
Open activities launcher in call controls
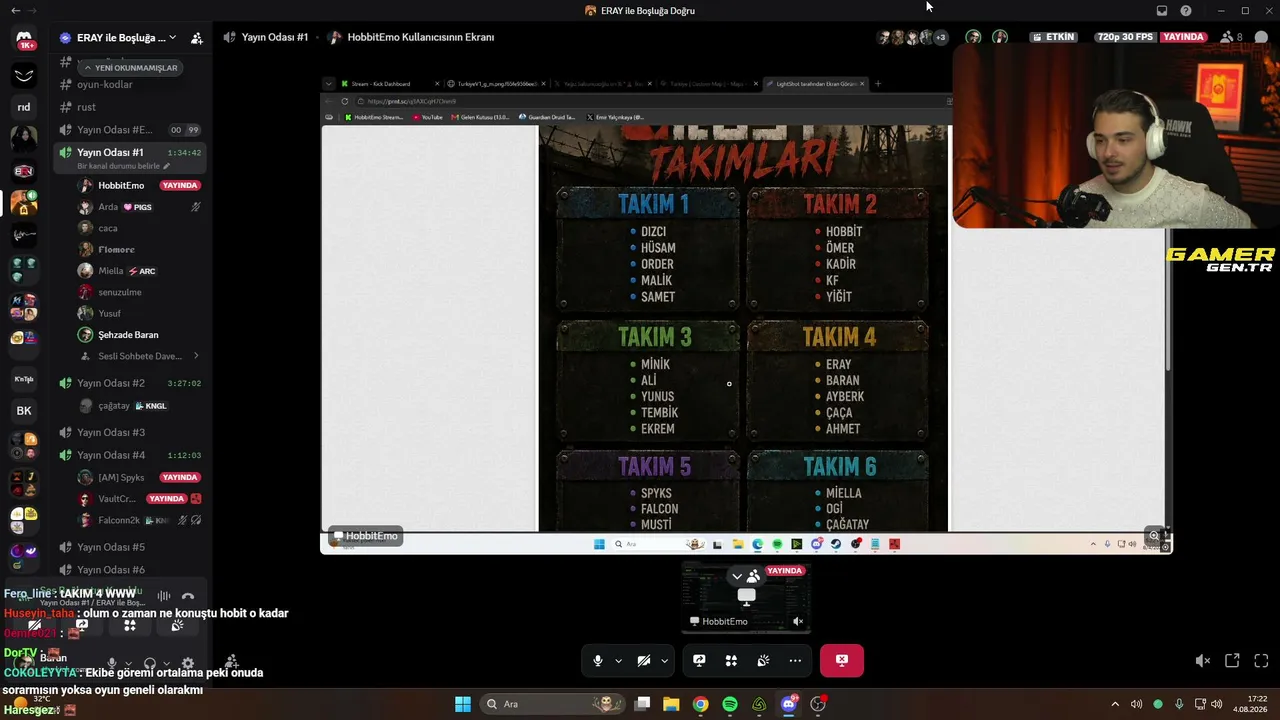point(731,660)
